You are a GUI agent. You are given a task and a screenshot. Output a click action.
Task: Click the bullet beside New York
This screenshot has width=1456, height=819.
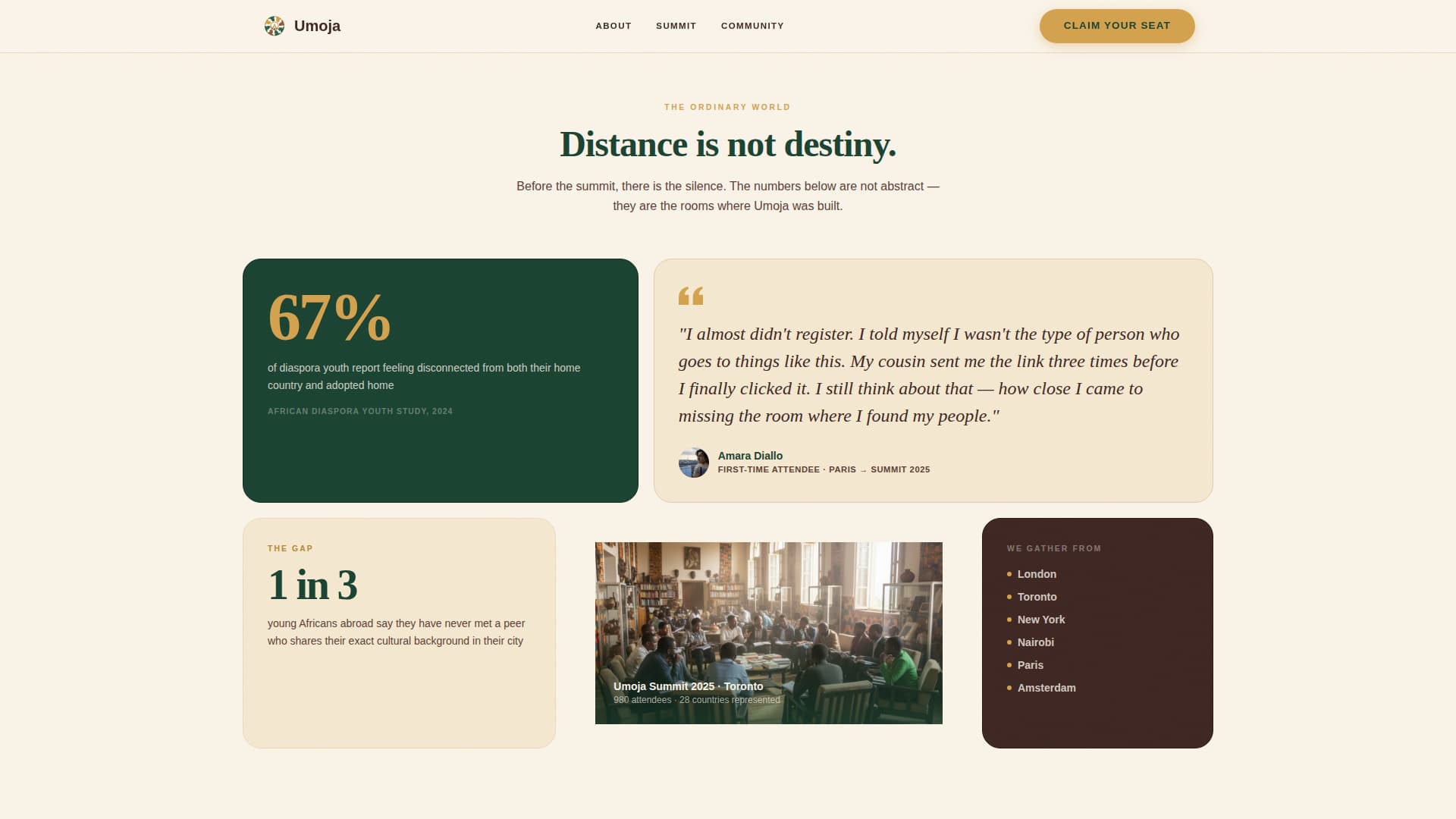coord(1010,620)
